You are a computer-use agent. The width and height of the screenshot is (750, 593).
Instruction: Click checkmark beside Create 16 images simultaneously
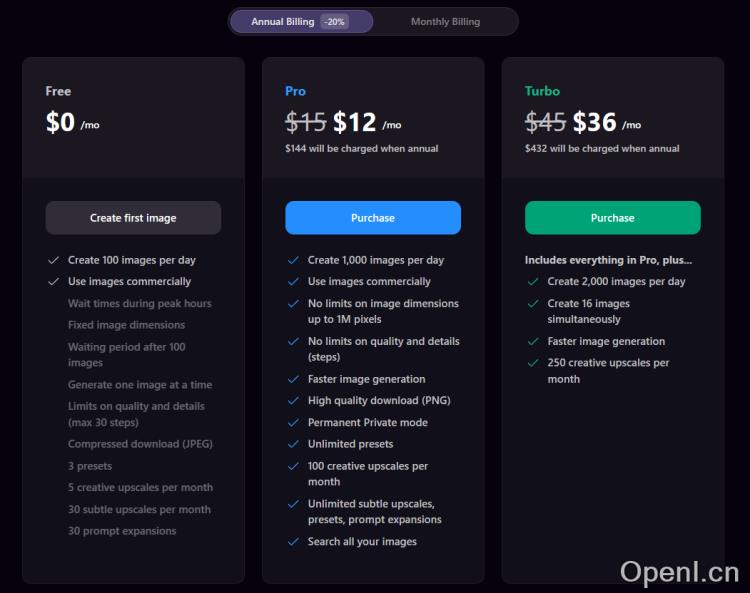533,304
